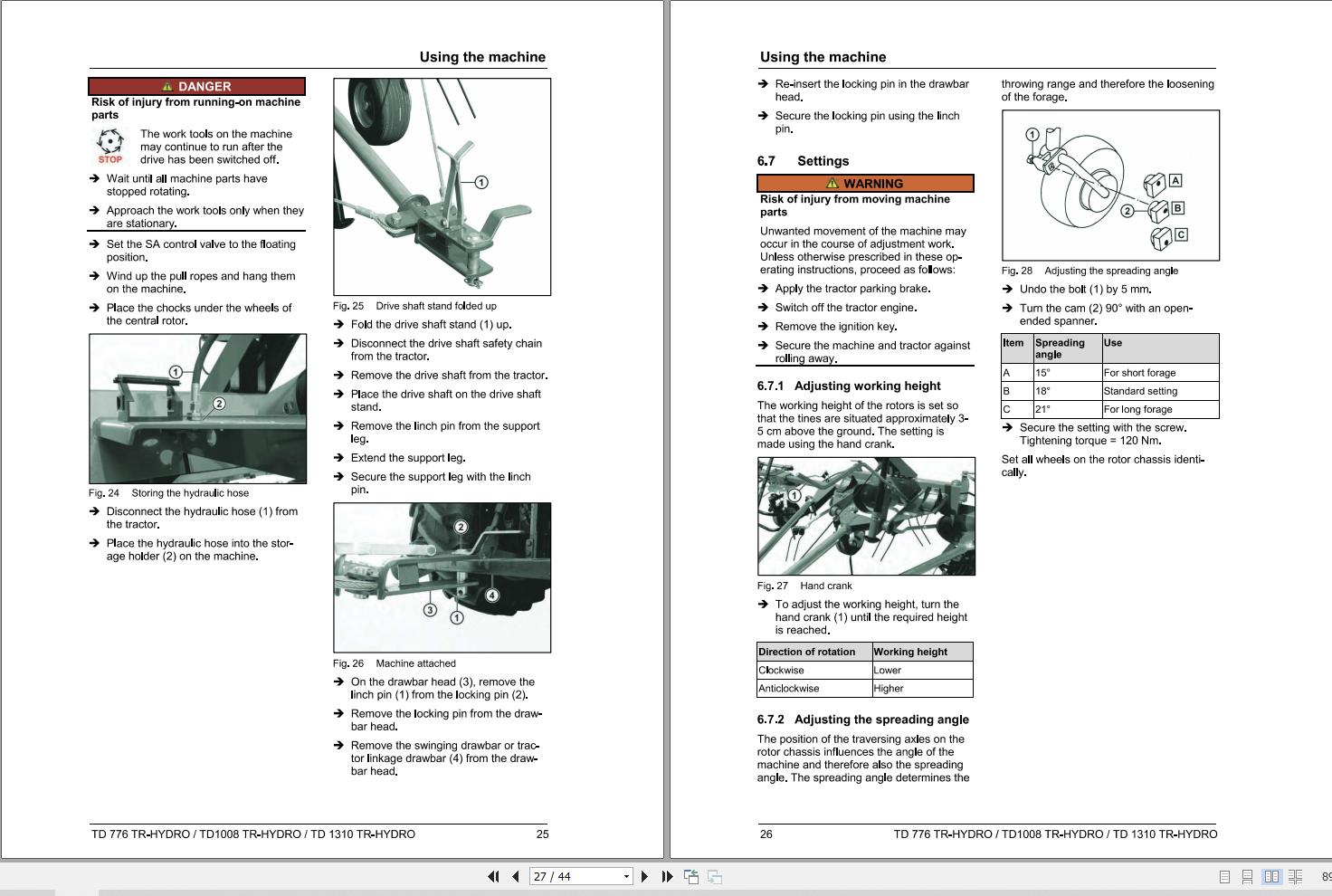Click table cell 'Anticlockwise'
1332x896 pixels.
[x=813, y=689]
